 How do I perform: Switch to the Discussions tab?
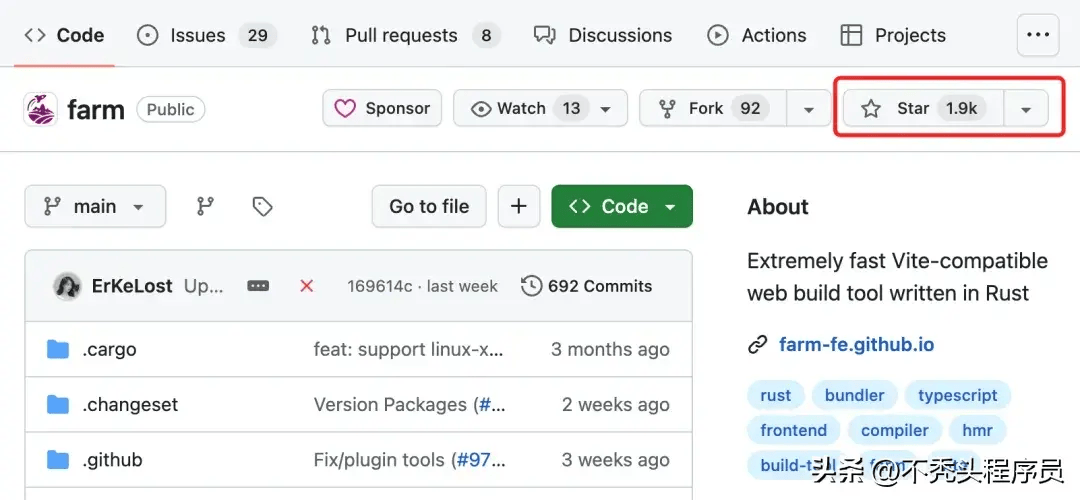[x=603, y=35]
